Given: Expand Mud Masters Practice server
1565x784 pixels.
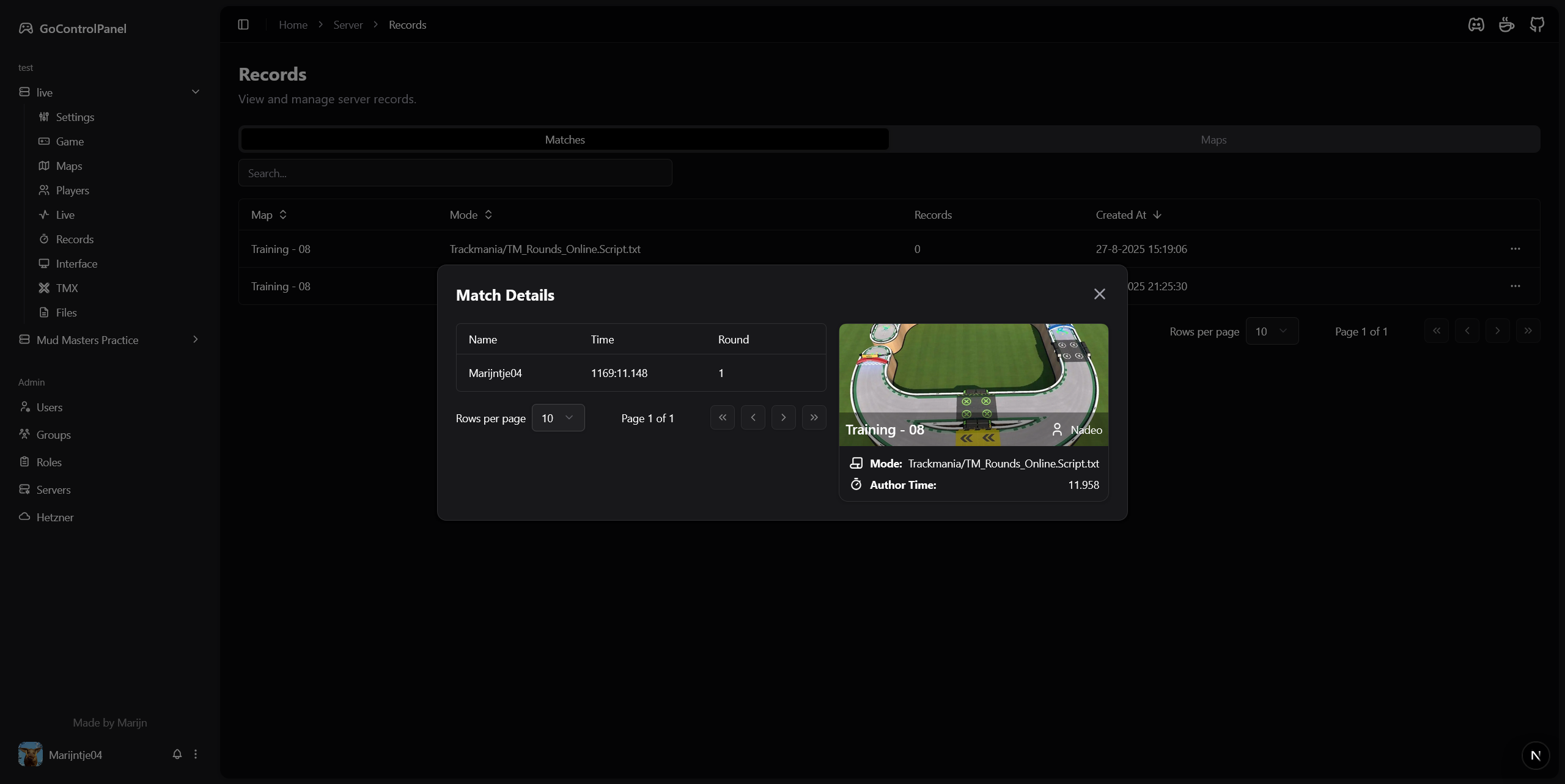Looking at the screenshot, I should pyautogui.click(x=196, y=339).
